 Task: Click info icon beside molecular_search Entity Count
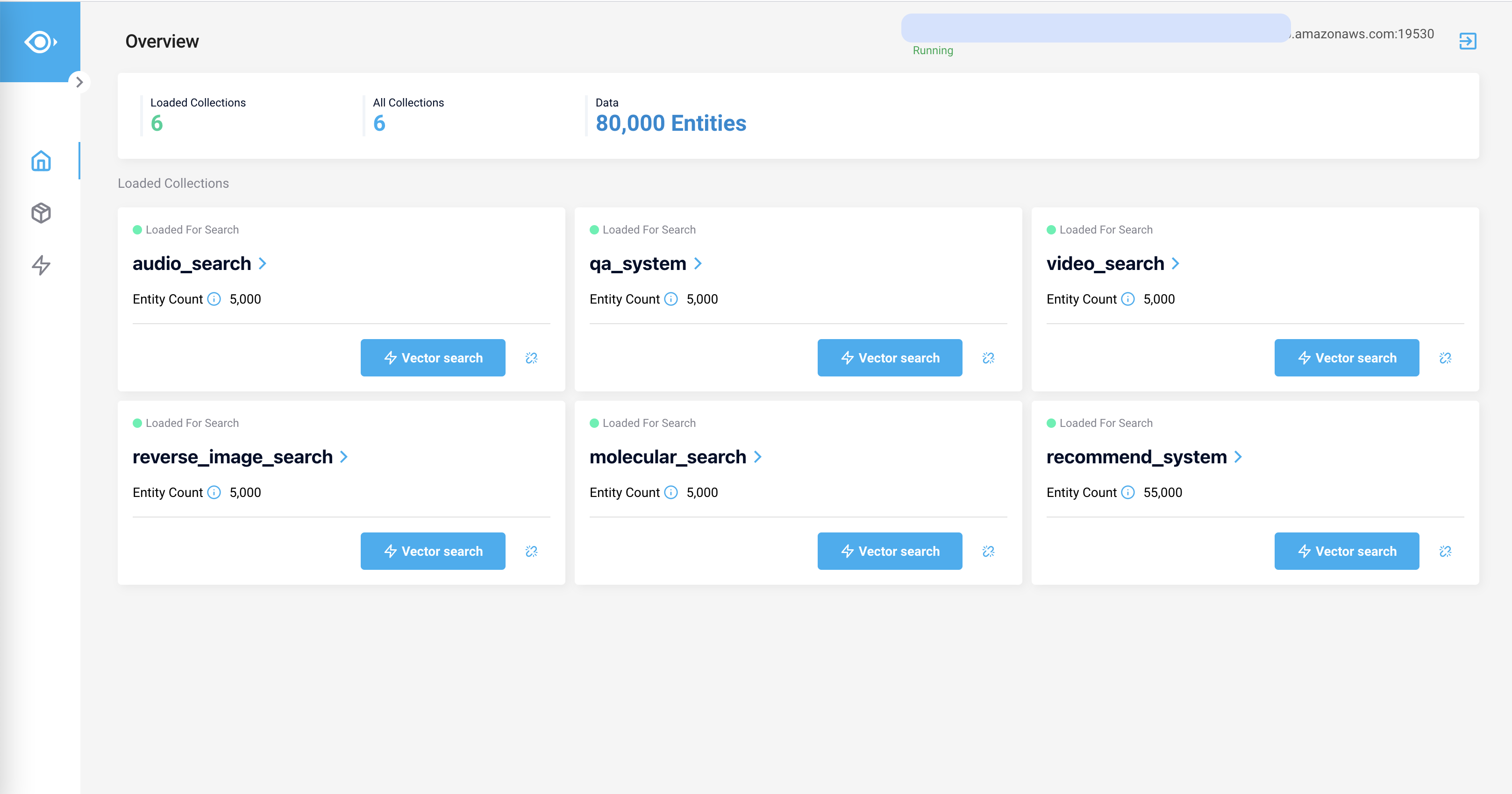pos(671,492)
